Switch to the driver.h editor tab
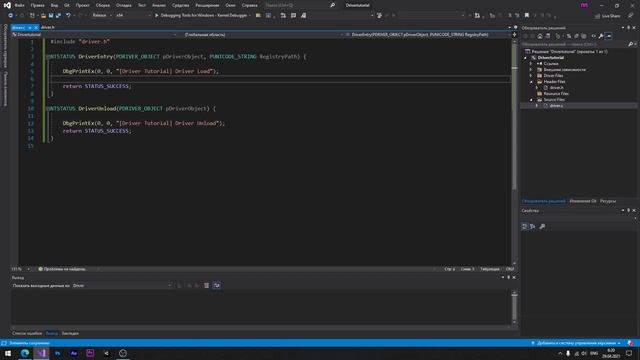 47,27
